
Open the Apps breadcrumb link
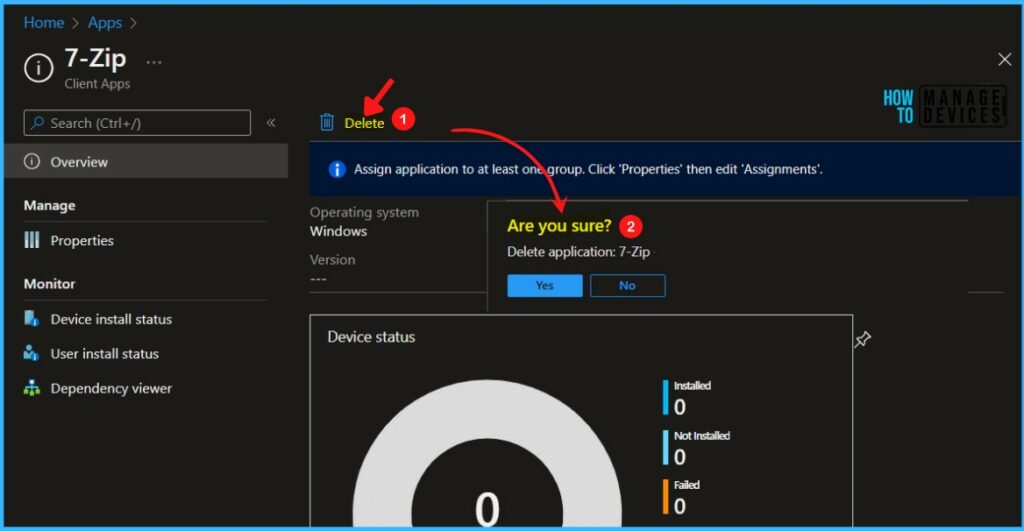tap(104, 23)
